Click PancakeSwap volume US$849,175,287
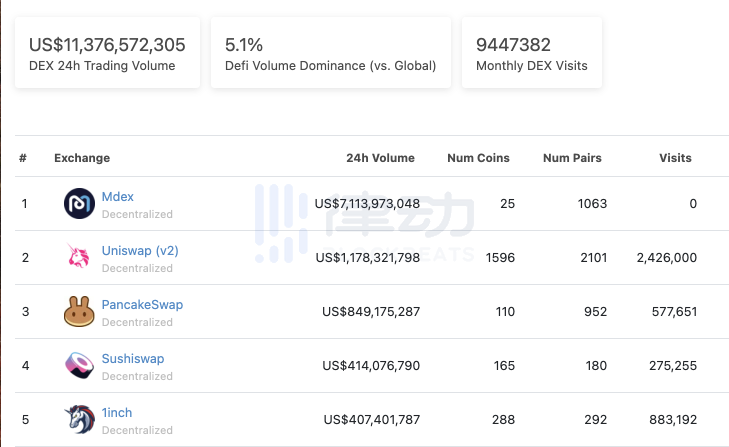The width and height of the screenshot is (729, 447). [x=371, y=311]
